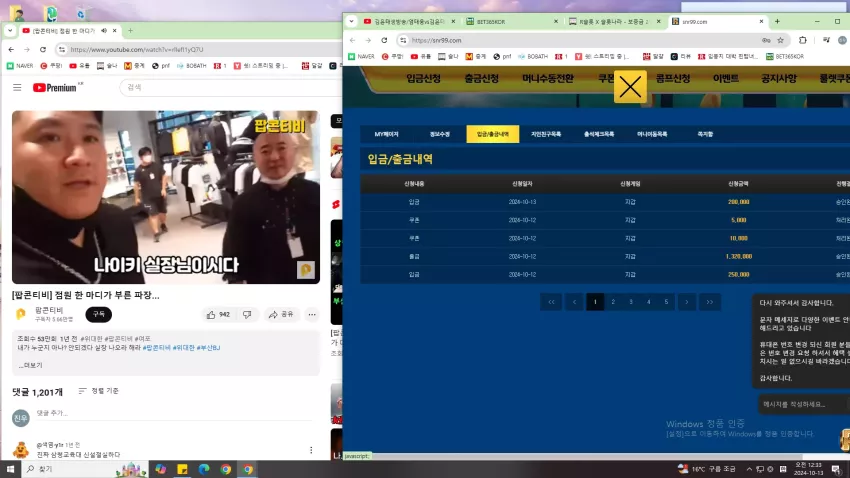850x478 pixels.
Task: Open 공지사항 notices menu item
Action: point(779,79)
